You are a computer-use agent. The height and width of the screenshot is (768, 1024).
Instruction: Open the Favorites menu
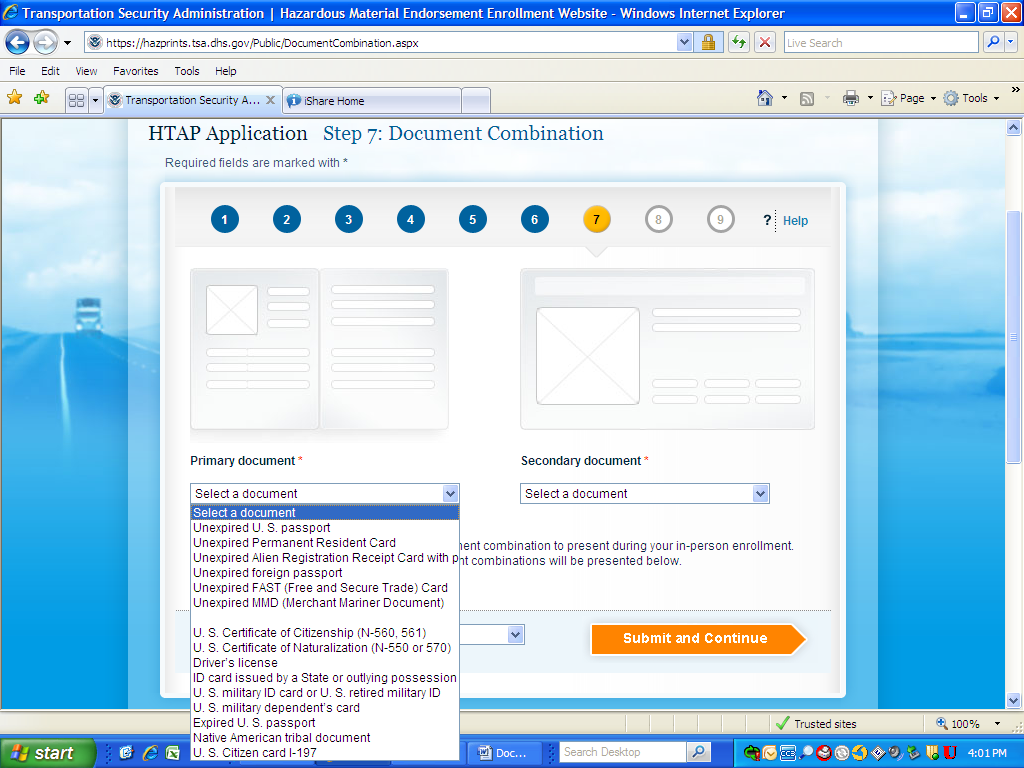136,71
